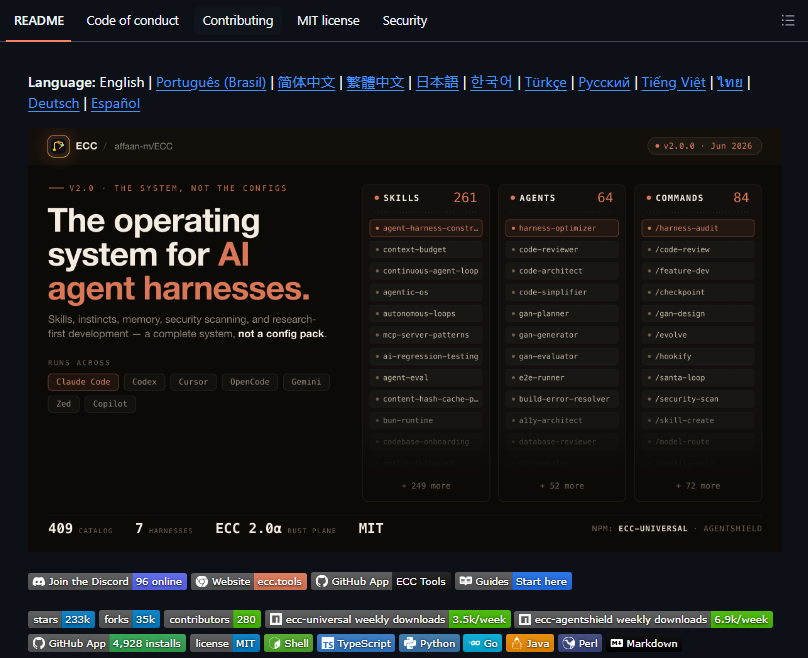
Task: Click the Python logo badge icon
Action: (x=410, y=643)
